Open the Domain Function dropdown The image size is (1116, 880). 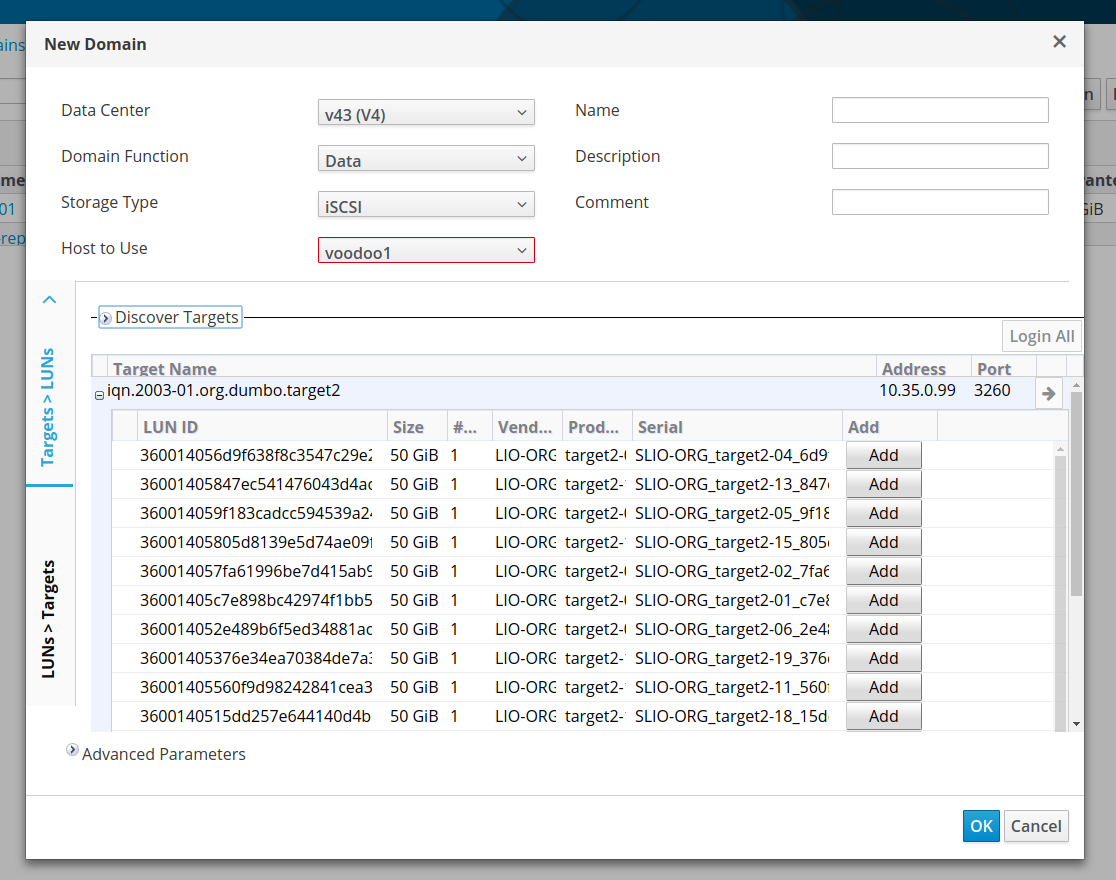[425, 159]
